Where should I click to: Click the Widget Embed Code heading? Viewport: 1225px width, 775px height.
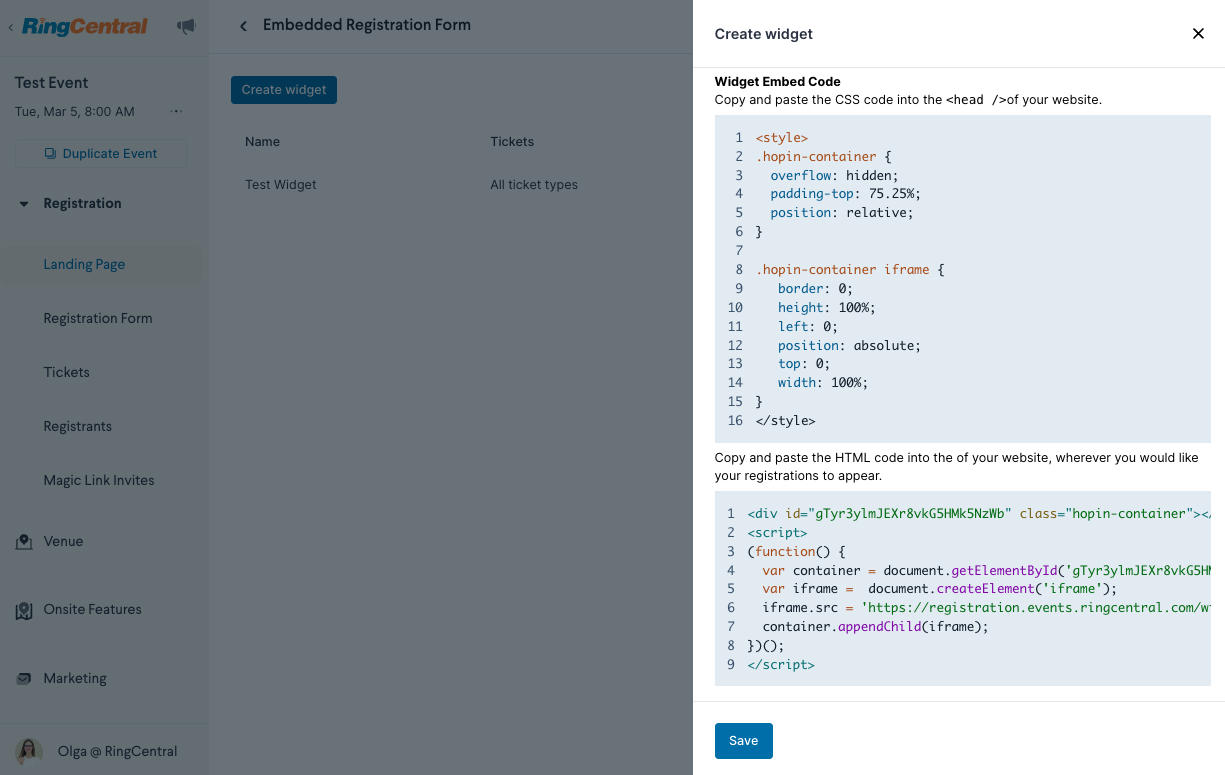pyautogui.click(x=778, y=82)
